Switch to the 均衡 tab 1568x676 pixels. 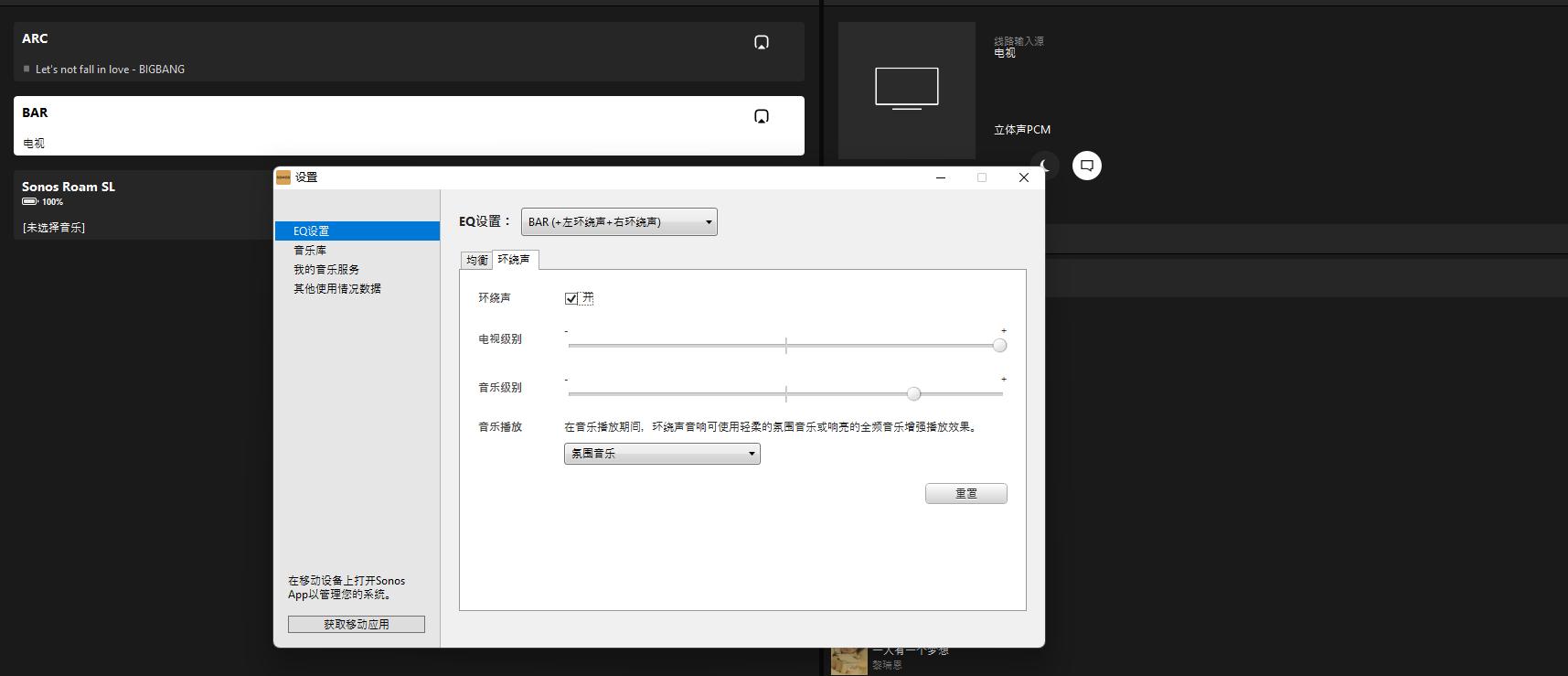[x=476, y=261]
